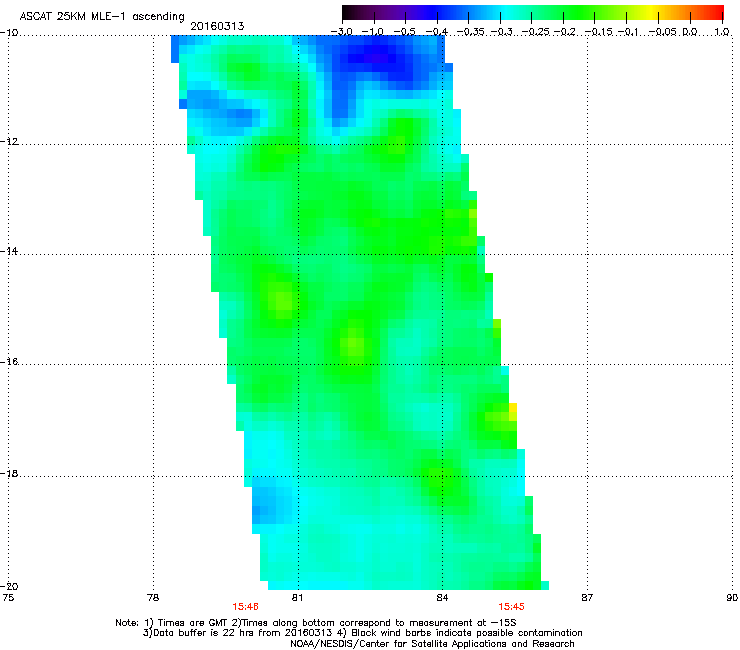Screen dimensions: 740x650
Task: Click the 87 longitude axis label
Action: (x=587, y=598)
